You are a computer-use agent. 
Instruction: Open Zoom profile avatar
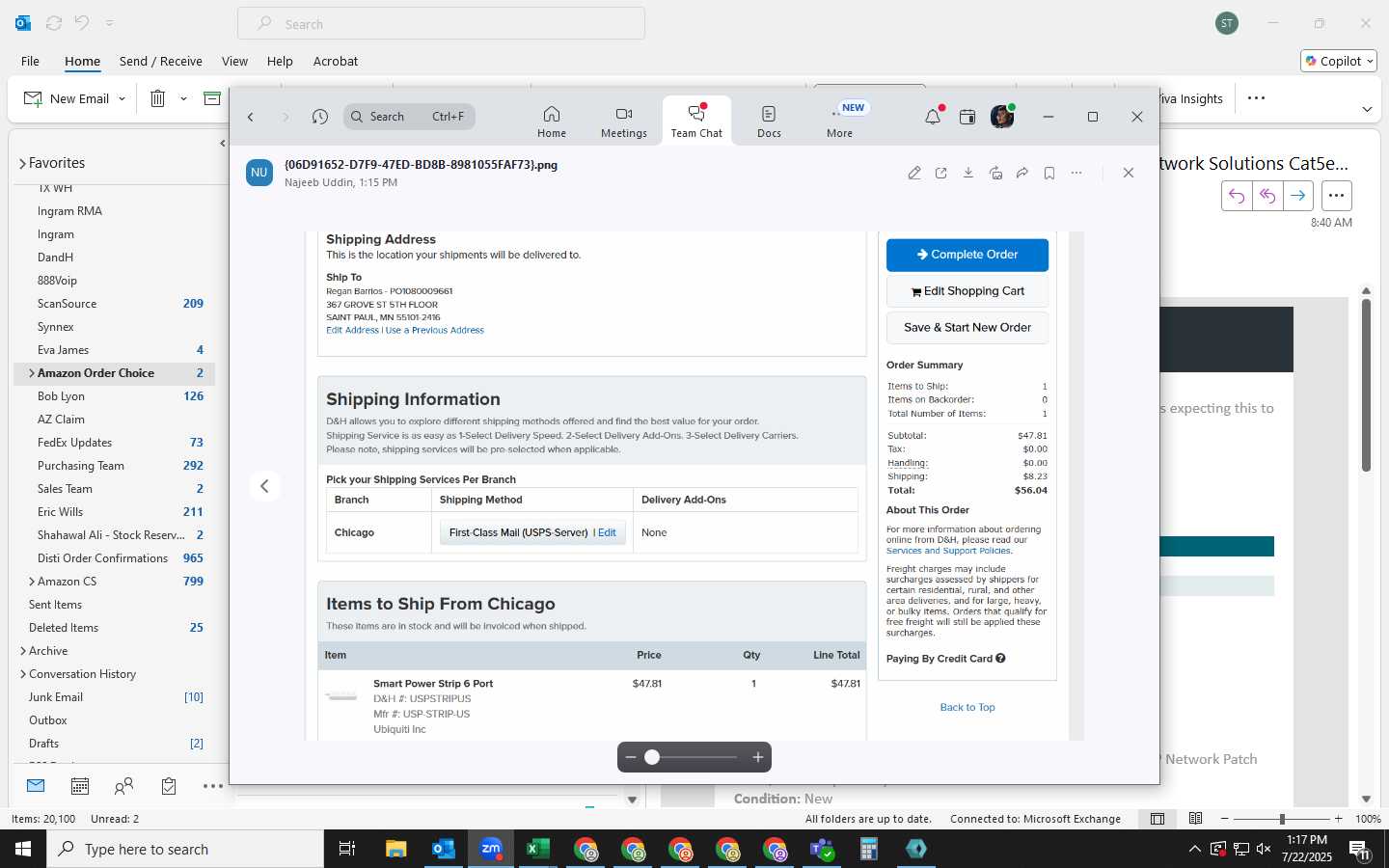tap(1002, 117)
